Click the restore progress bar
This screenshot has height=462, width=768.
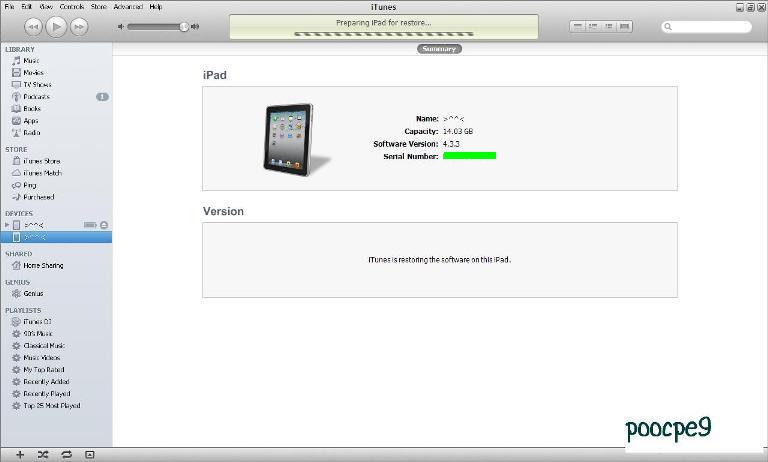coord(384,34)
